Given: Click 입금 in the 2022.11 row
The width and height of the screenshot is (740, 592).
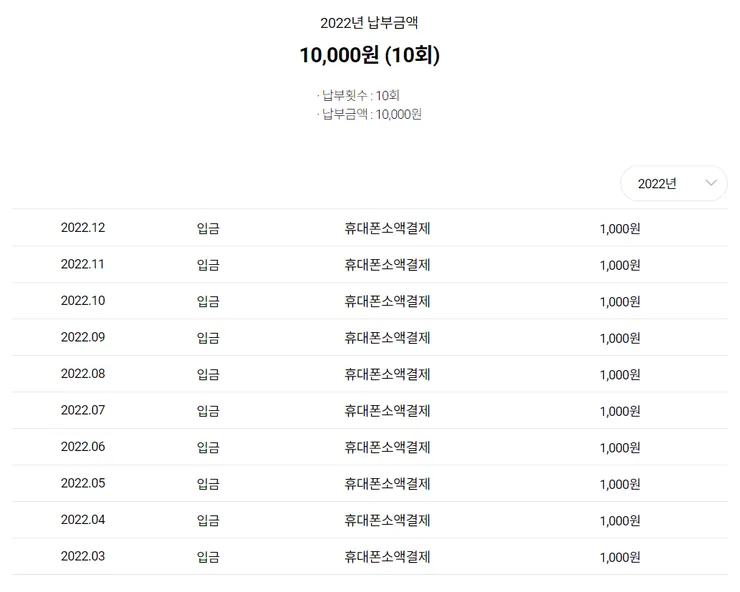Looking at the screenshot, I should pos(208,265).
